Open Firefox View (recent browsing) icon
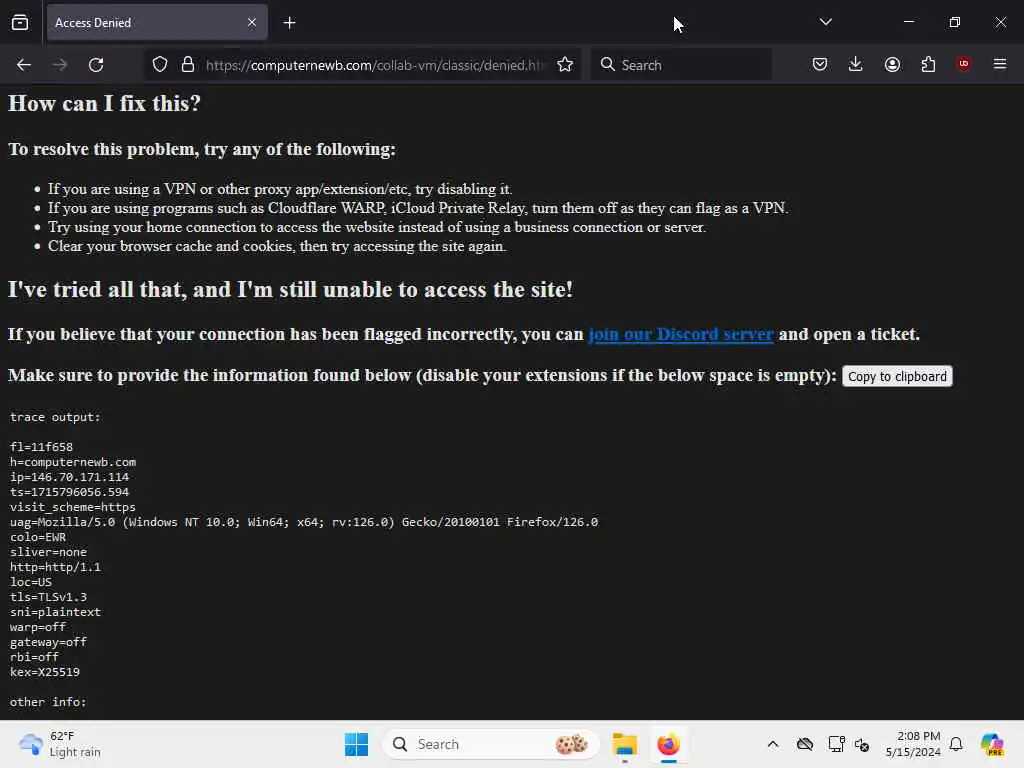Viewport: 1024px width, 768px height. tap(20, 23)
